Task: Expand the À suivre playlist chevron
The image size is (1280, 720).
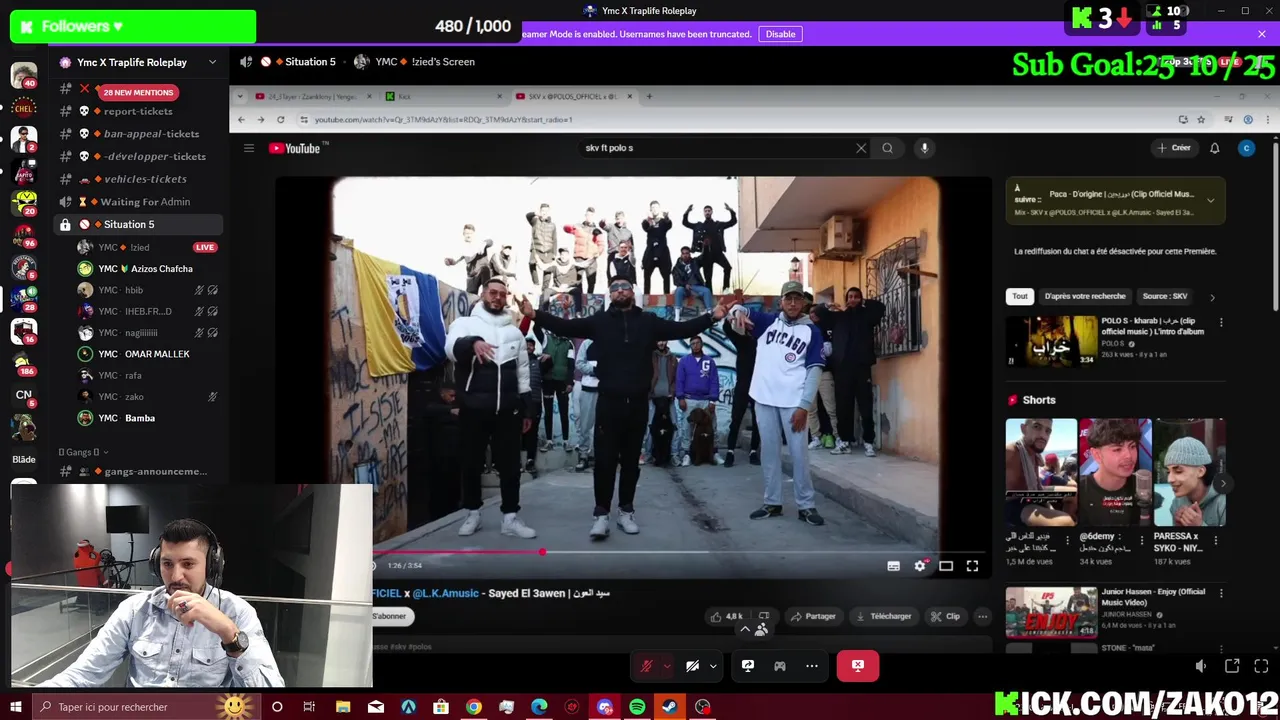Action: (x=1210, y=201)
